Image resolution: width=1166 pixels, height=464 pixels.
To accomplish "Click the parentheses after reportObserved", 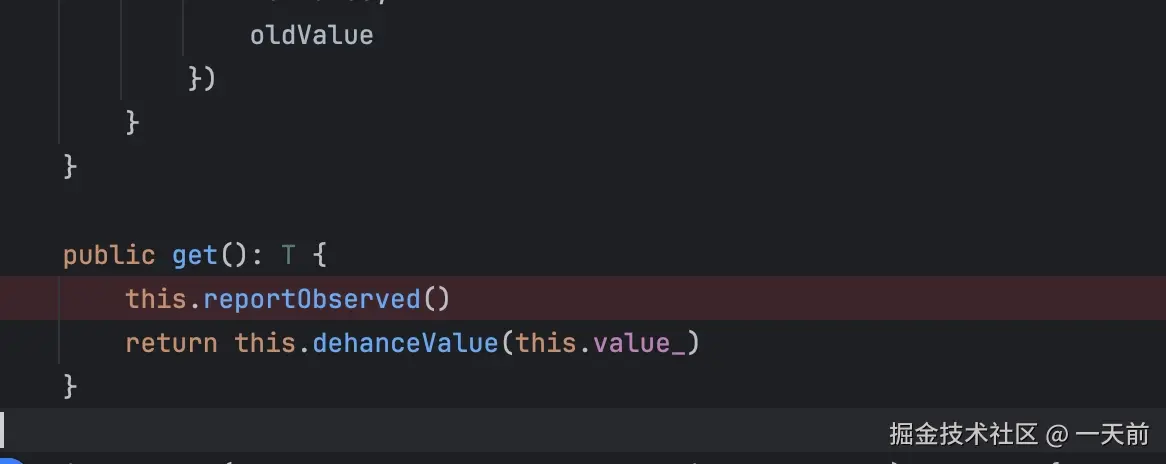I will tap(436, 298).
